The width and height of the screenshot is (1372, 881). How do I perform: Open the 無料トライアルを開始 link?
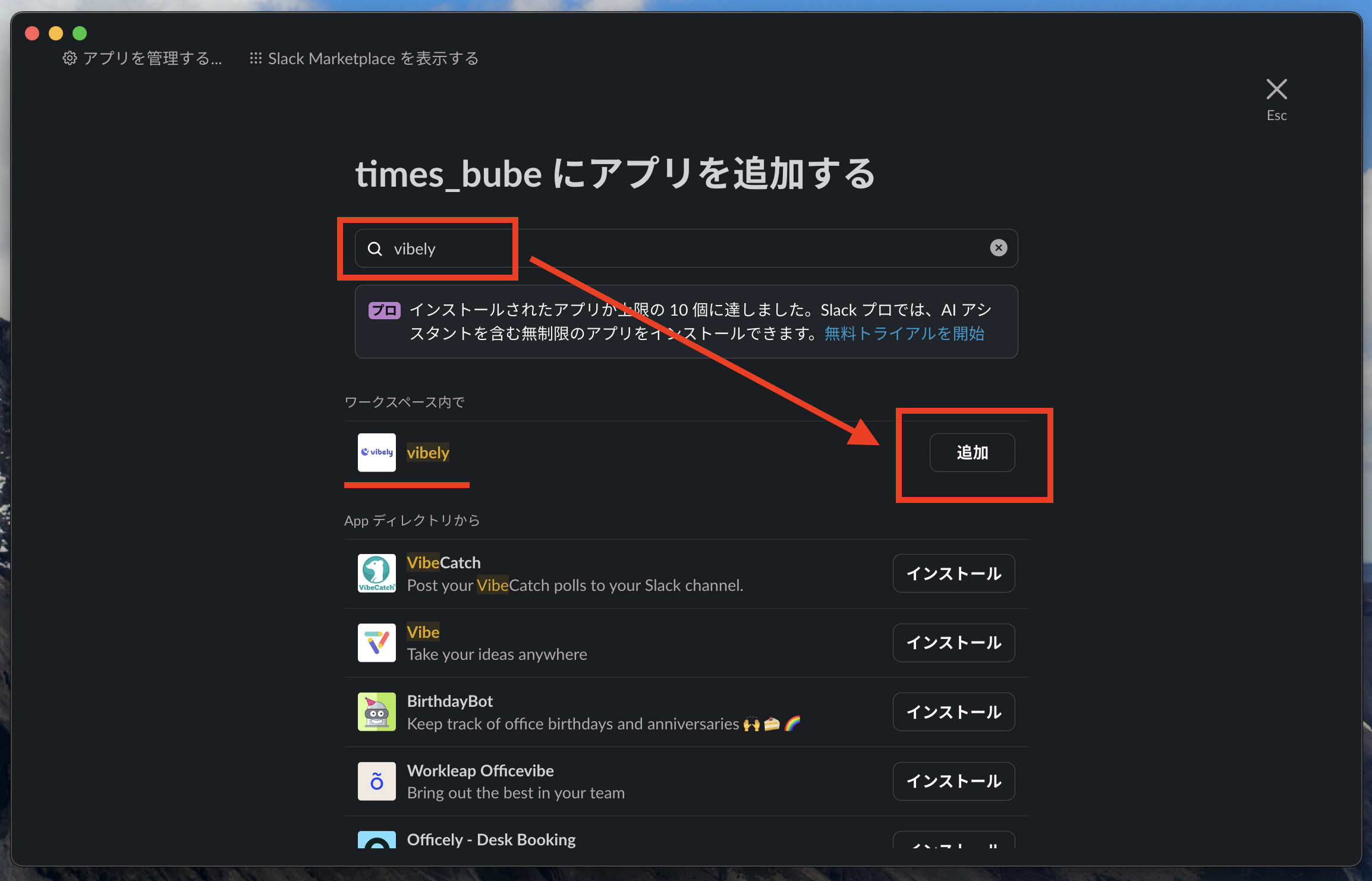(x=904, y=333)
